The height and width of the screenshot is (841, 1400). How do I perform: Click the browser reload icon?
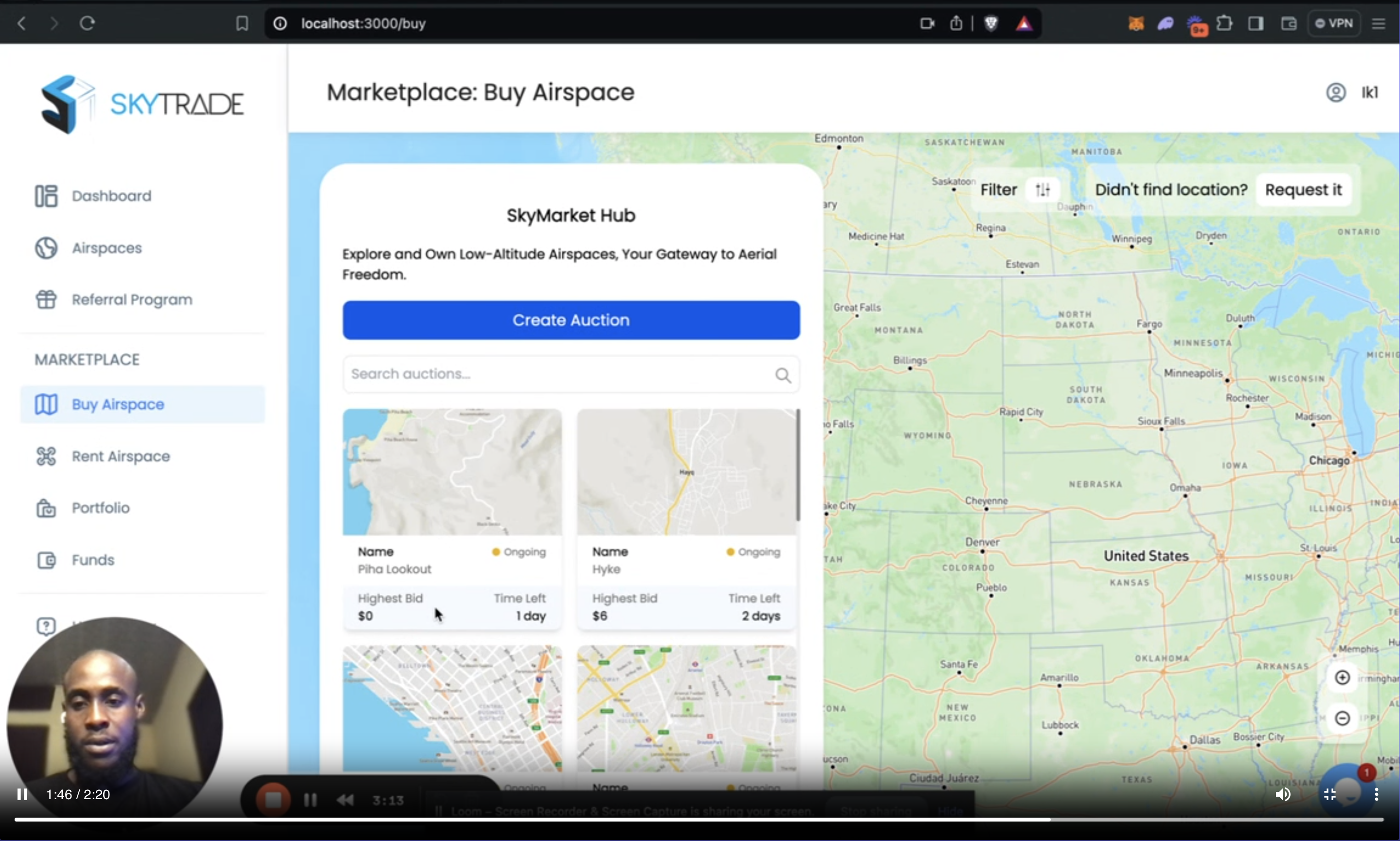pos(87,23)
